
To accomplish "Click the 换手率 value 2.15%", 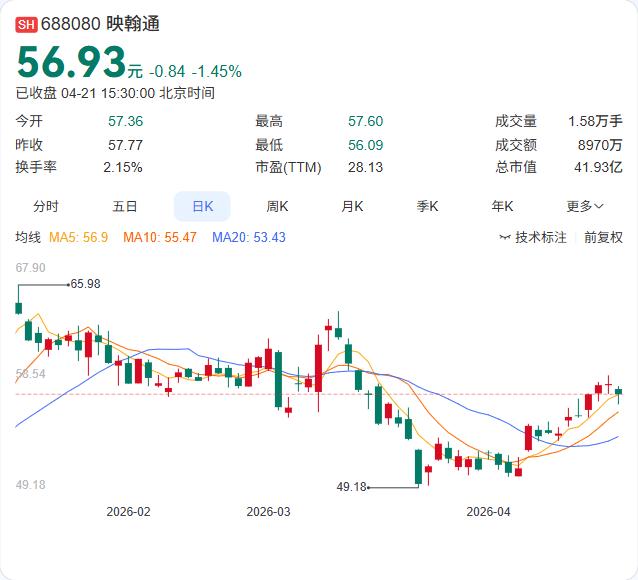I will pyautogui.click(x=122, y=167).
